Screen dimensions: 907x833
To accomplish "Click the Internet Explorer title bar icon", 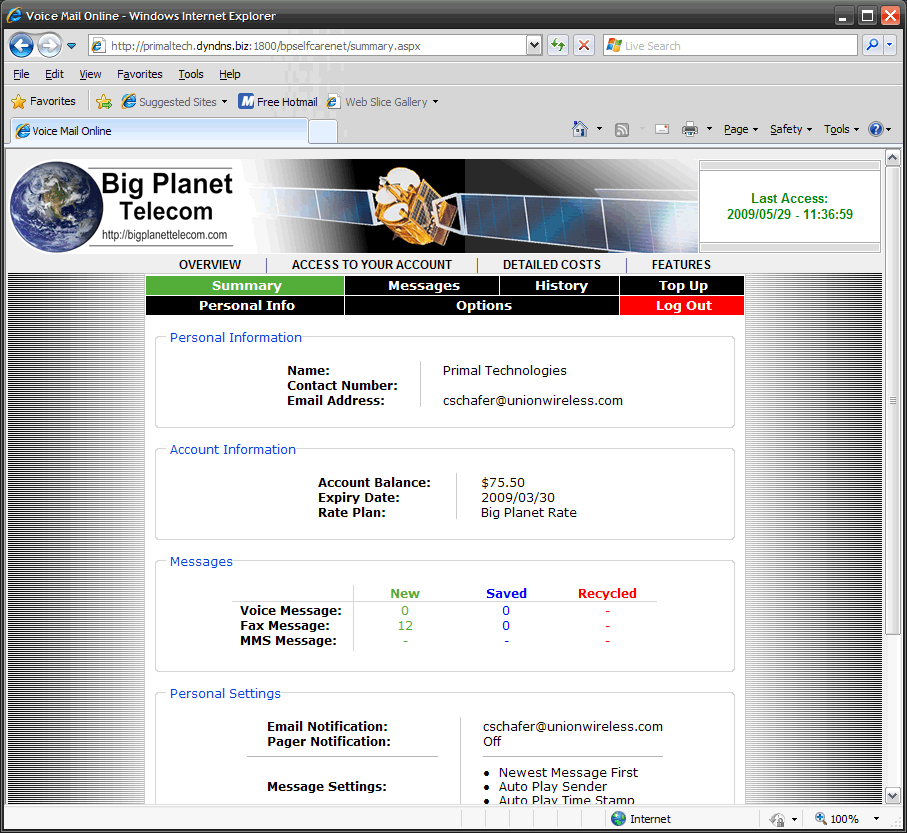I will pyautogui.click(x=14, y=15).
